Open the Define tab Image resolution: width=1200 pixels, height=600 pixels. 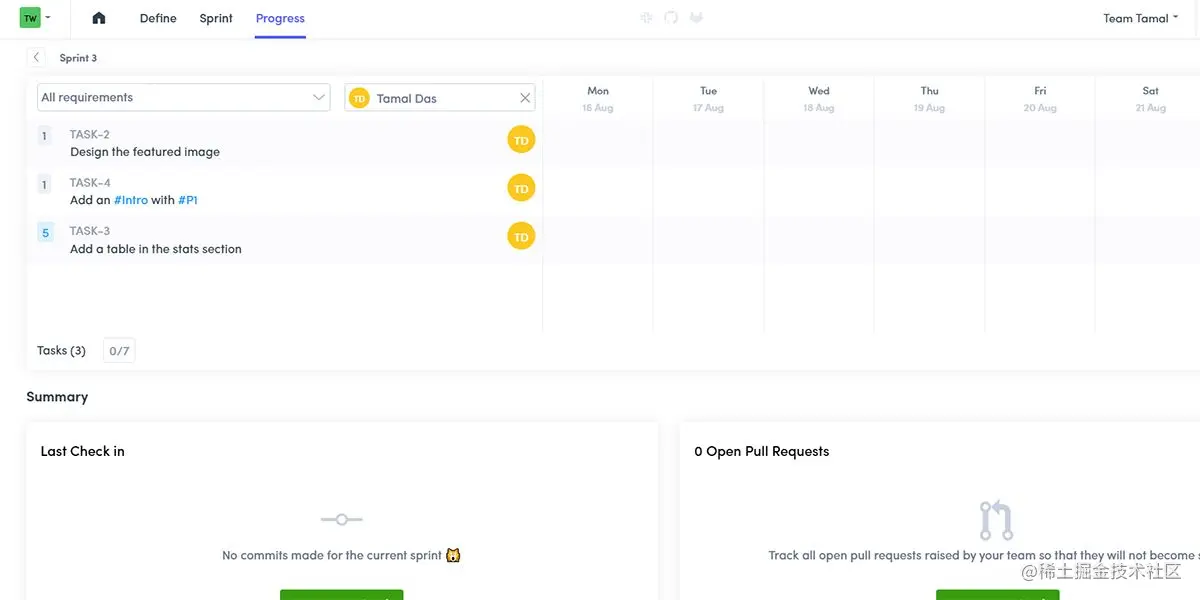click(x=158, y=18)
